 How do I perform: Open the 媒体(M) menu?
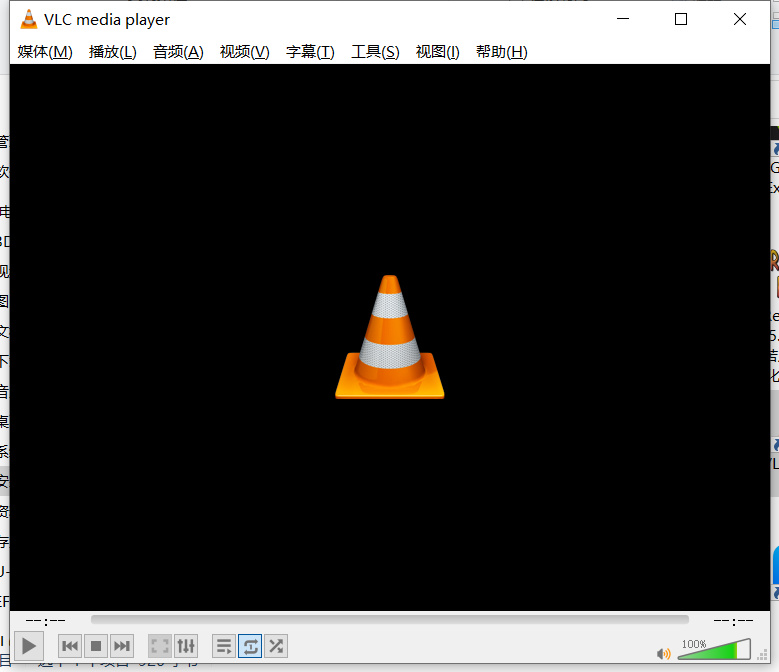point(45,52)
